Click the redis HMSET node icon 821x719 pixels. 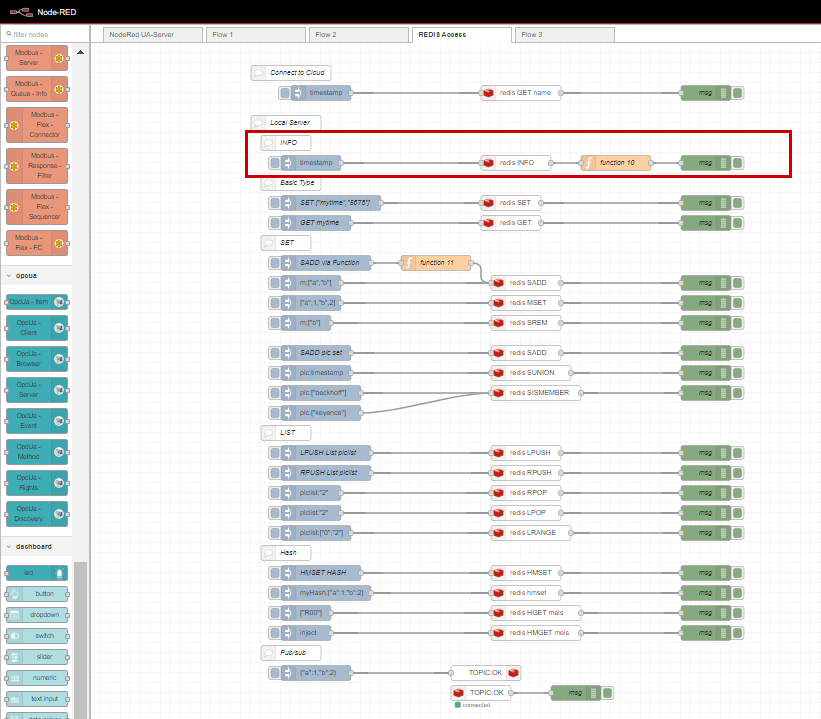[x=498, y=573]
